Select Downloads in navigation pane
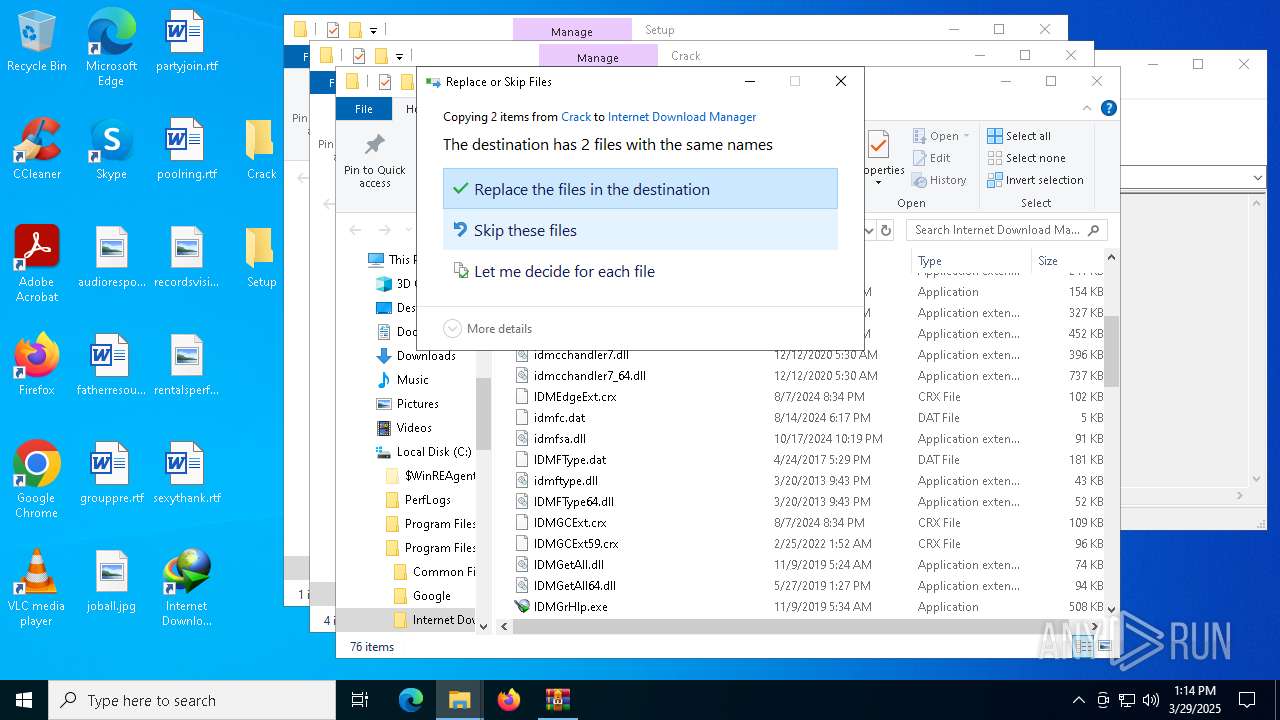 425,356
